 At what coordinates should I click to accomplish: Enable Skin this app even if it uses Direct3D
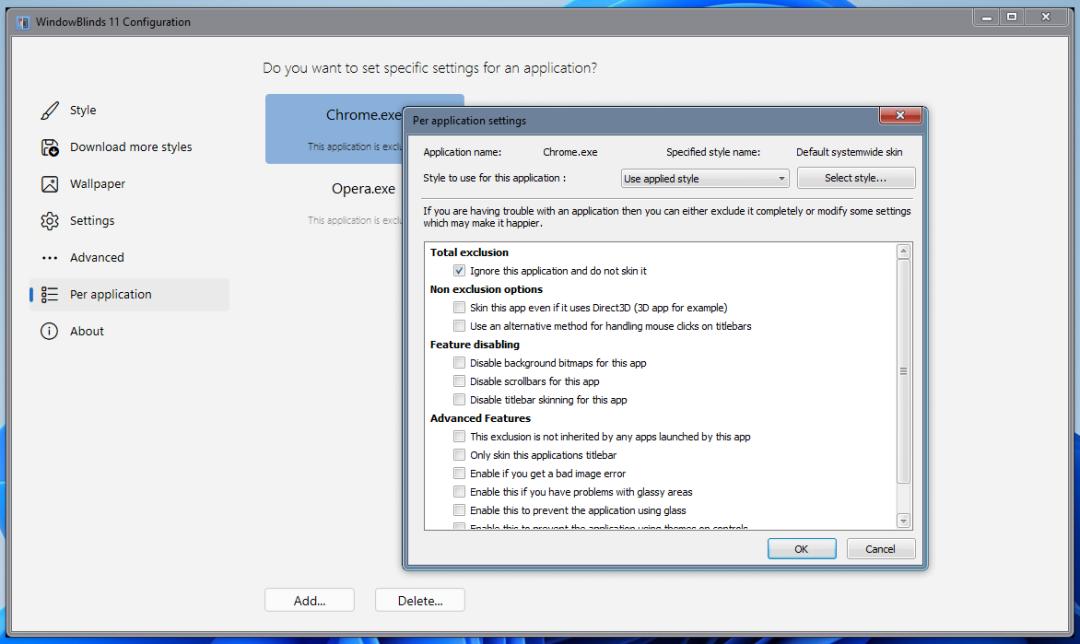(x=460, y=307)
